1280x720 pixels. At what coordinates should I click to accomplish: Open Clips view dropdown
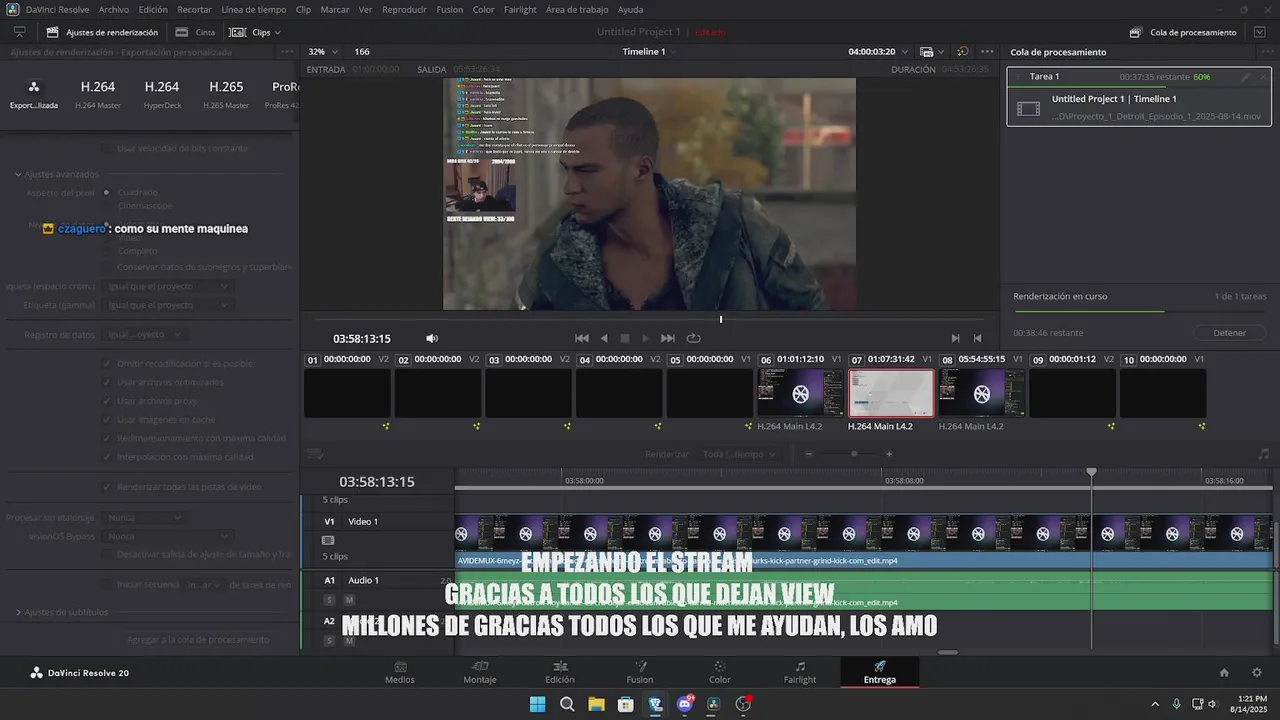tap(254, 32)
